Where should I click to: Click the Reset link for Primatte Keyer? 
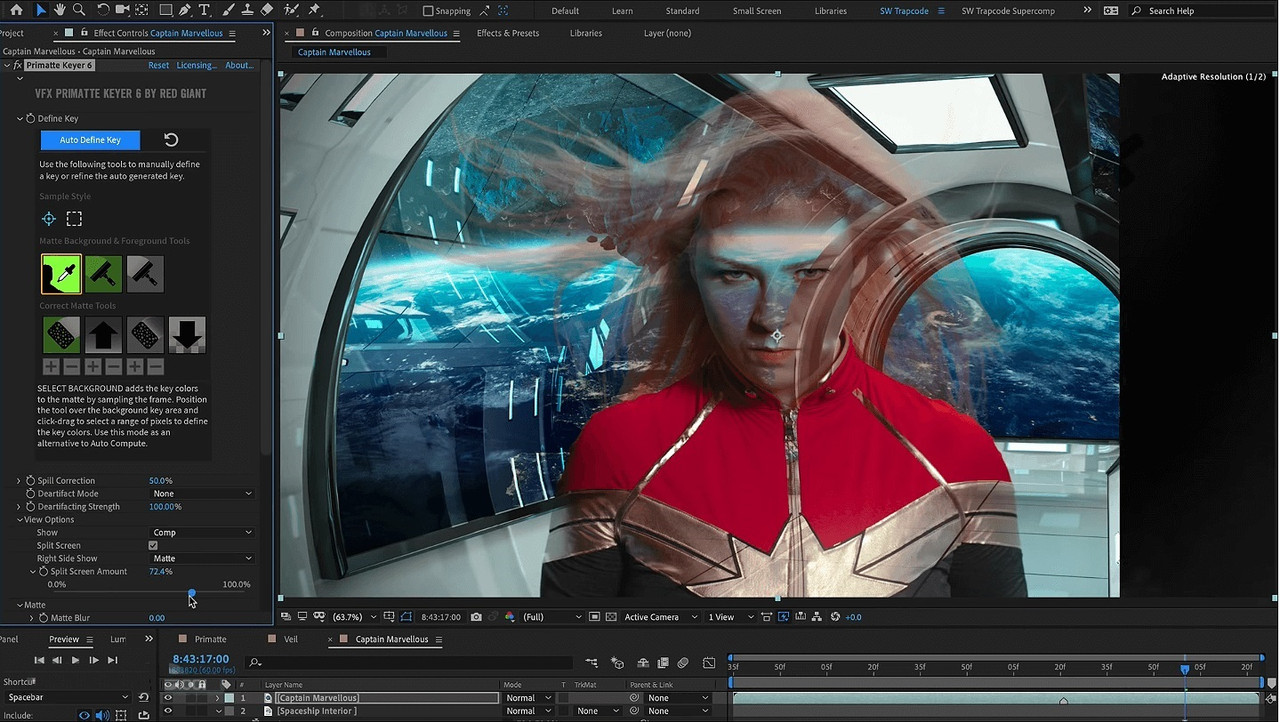158,65
